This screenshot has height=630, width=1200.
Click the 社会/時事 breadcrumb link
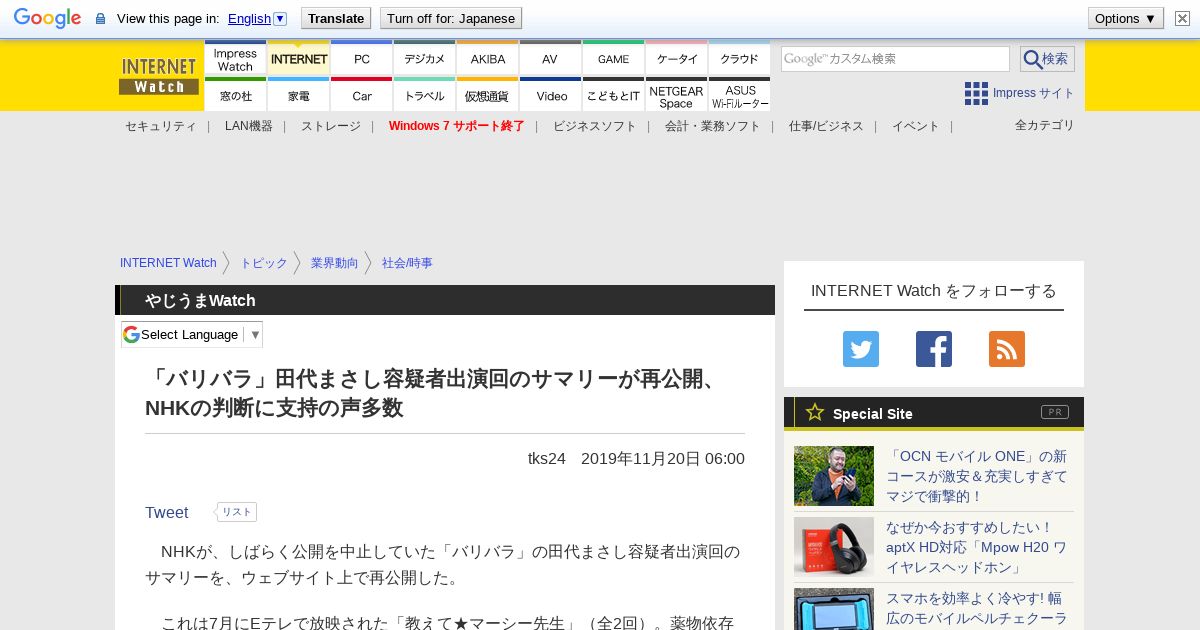(x=407, y=263)
